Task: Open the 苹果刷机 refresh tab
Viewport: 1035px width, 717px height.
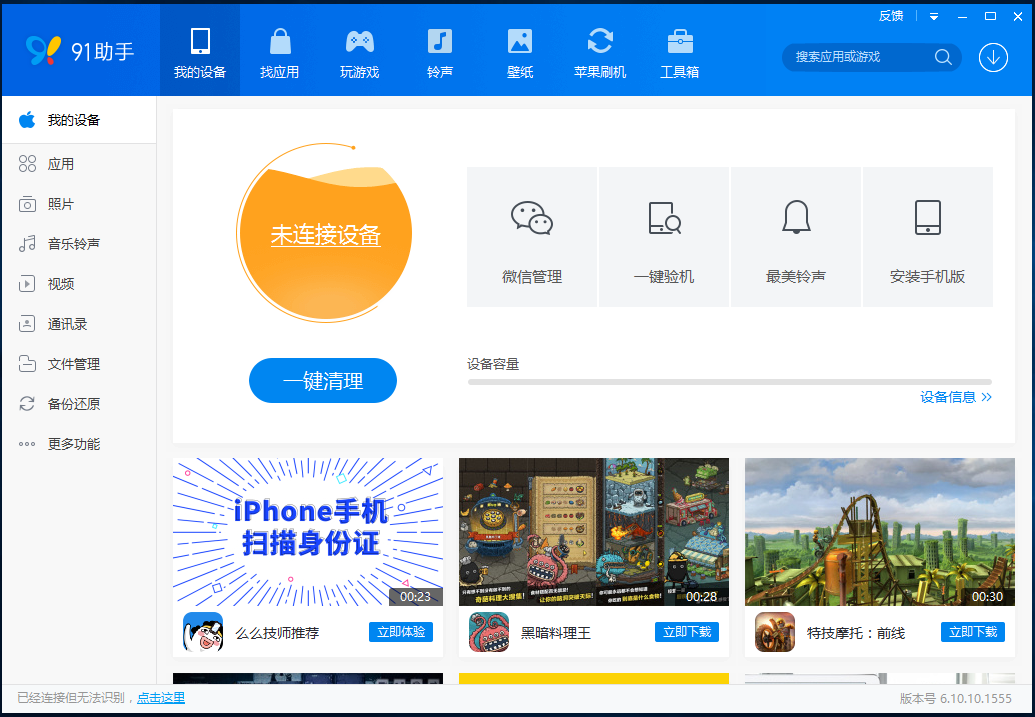Action: (x=600, y=51)
